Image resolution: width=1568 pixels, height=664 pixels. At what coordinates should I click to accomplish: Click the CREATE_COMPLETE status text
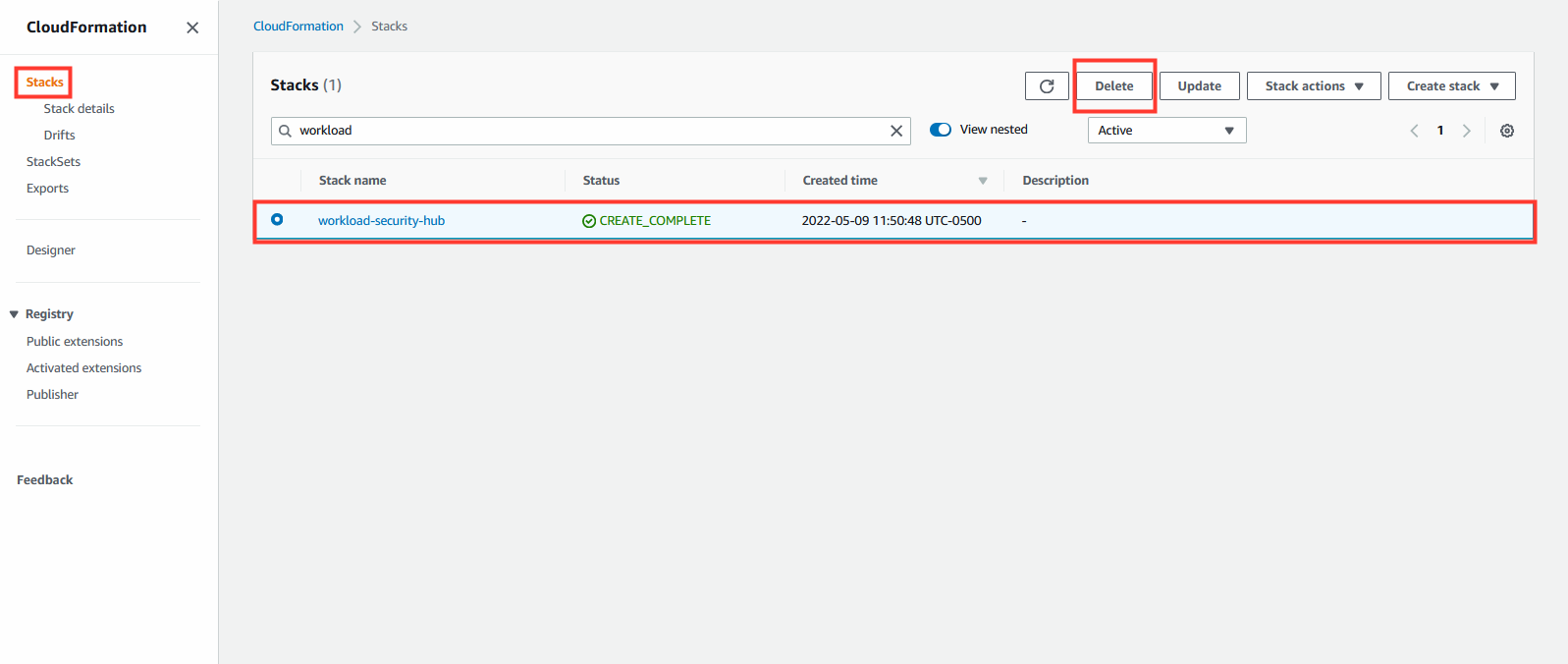click(x=655, y=221)
